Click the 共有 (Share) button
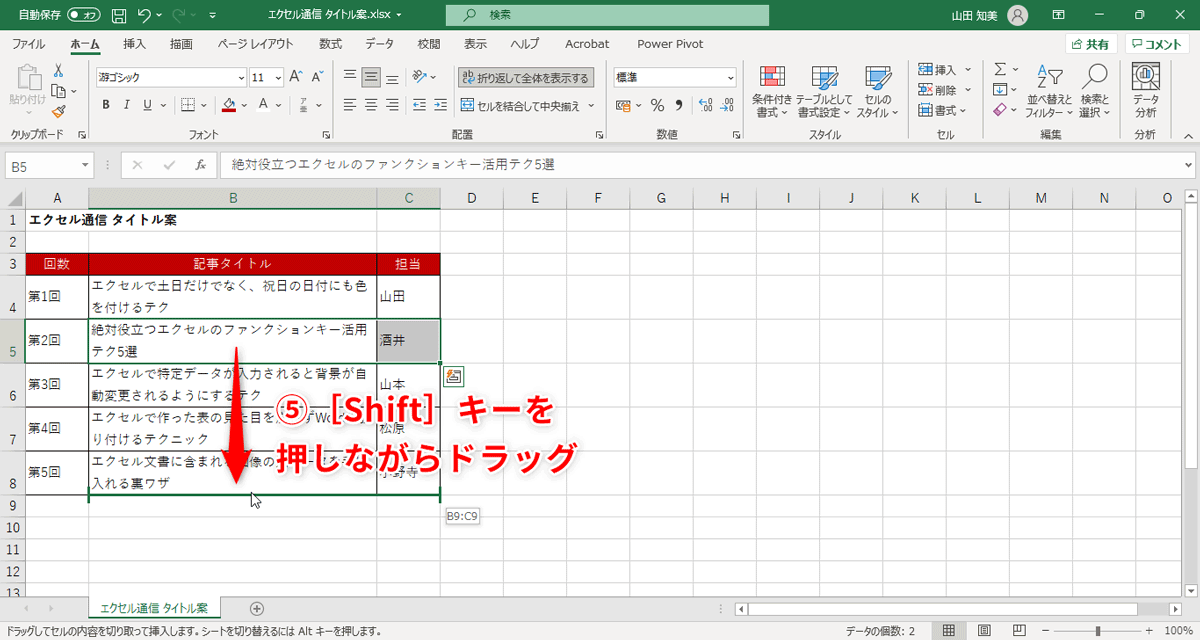1200x640 pixels. [x=1090, y=44]
